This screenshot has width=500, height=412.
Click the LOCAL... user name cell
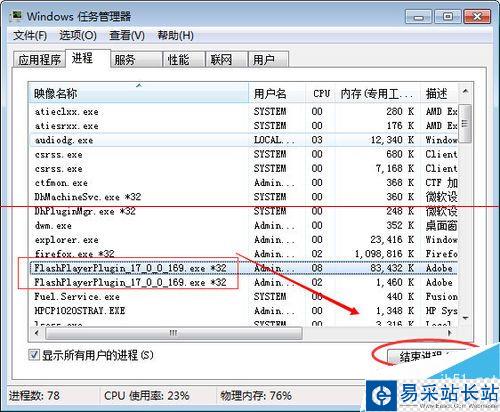pyautogui.click(x=274, y=140)
